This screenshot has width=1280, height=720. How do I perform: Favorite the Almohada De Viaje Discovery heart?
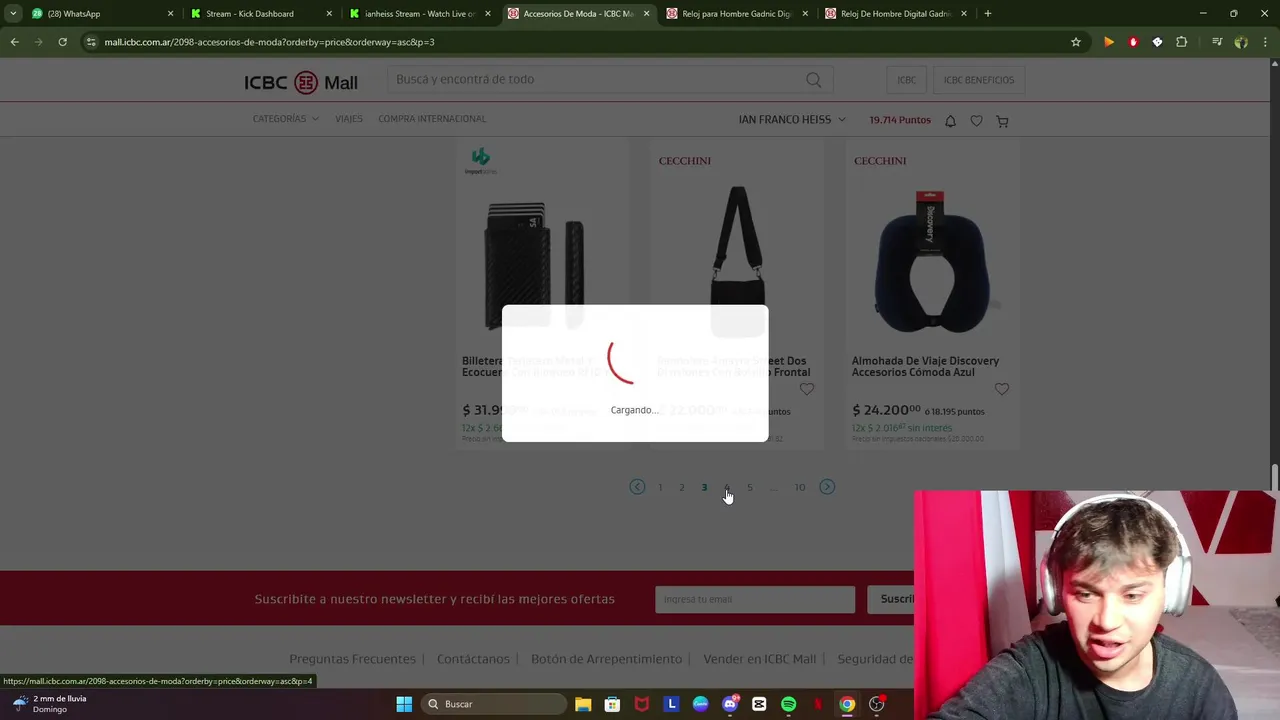1002,389
